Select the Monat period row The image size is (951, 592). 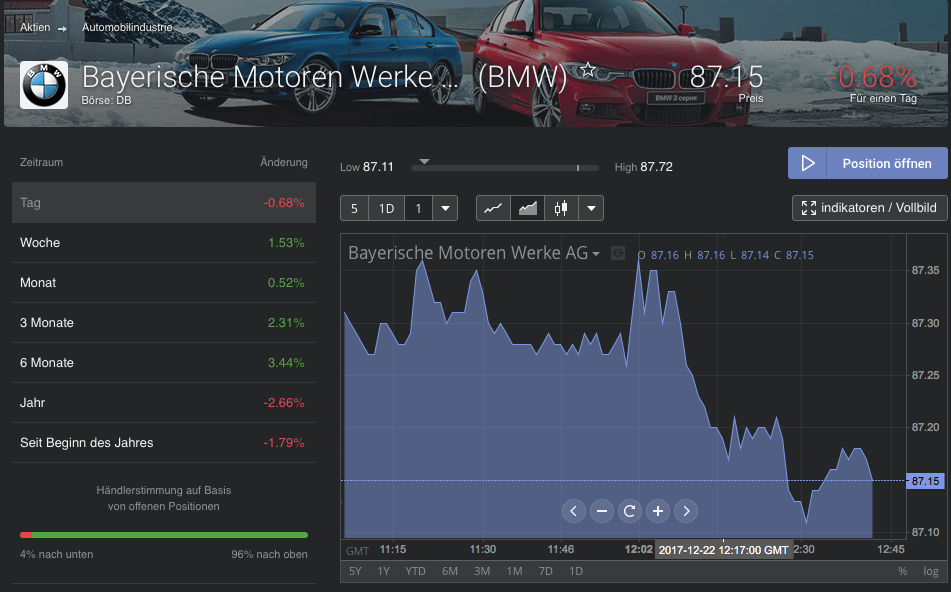[164, 283]
